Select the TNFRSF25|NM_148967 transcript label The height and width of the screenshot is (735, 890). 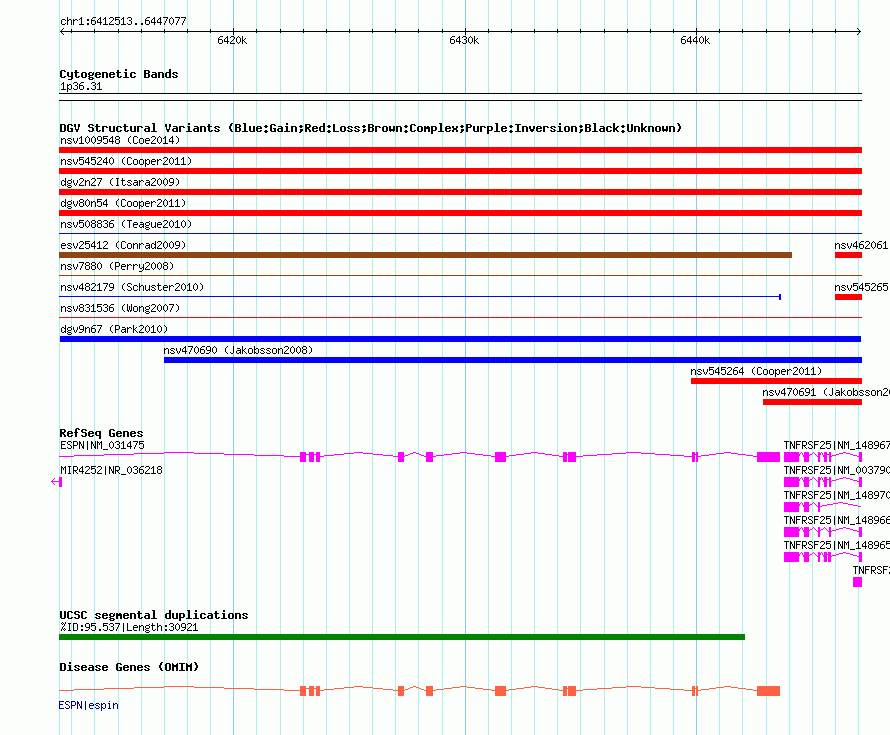pos(837,445)
